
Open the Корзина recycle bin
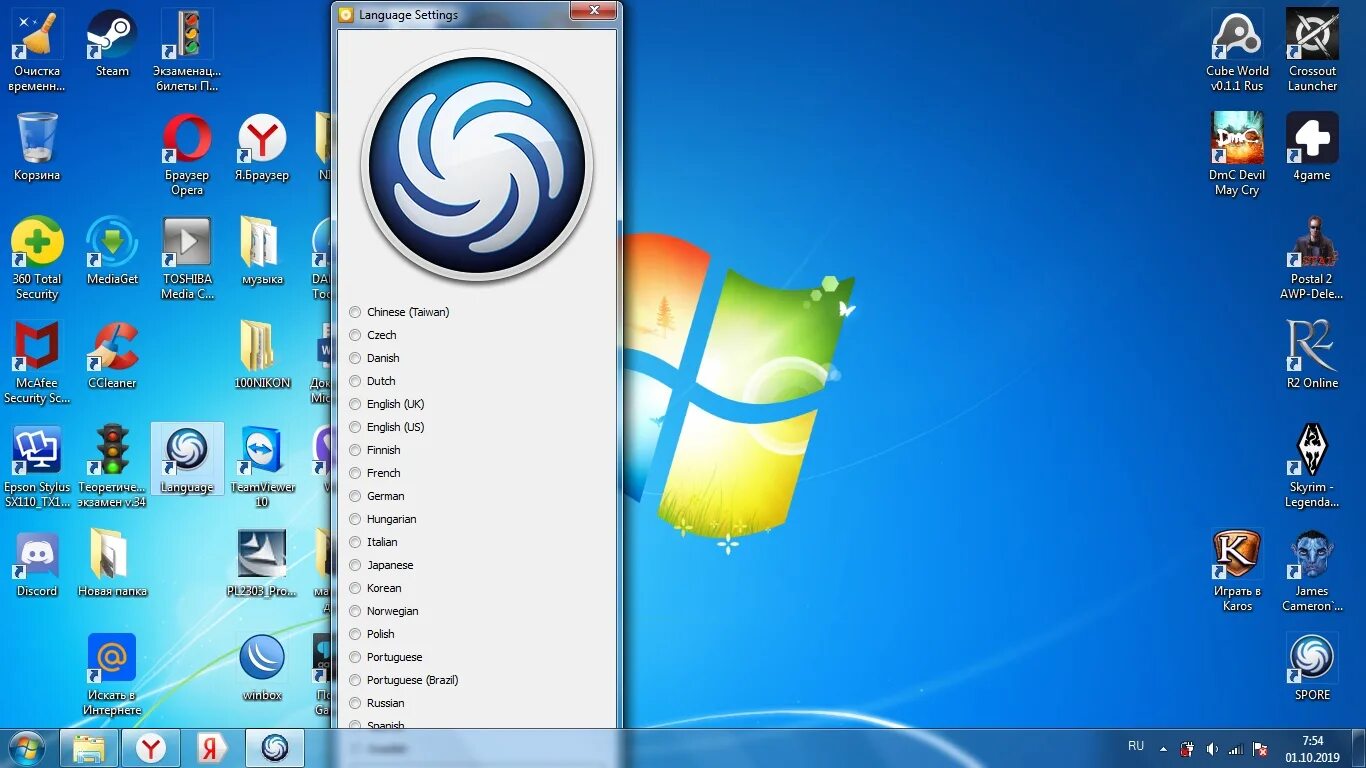(37, 147)
